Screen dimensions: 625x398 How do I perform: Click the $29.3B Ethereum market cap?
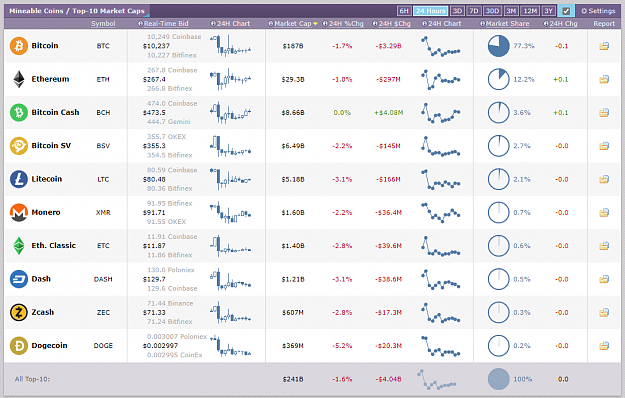[293, 79]
